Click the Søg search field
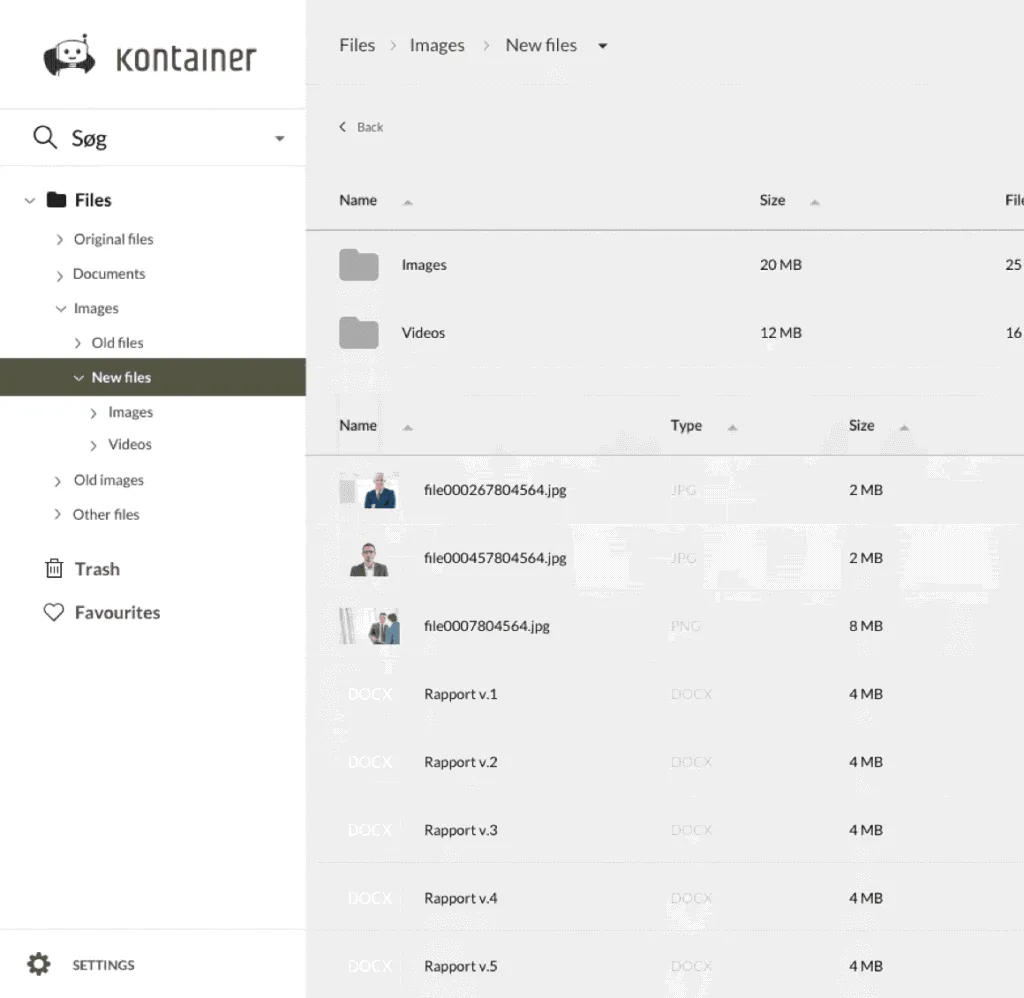This screenshot has width=1024, height=998. pyautogui.click(x=153, y=138)
